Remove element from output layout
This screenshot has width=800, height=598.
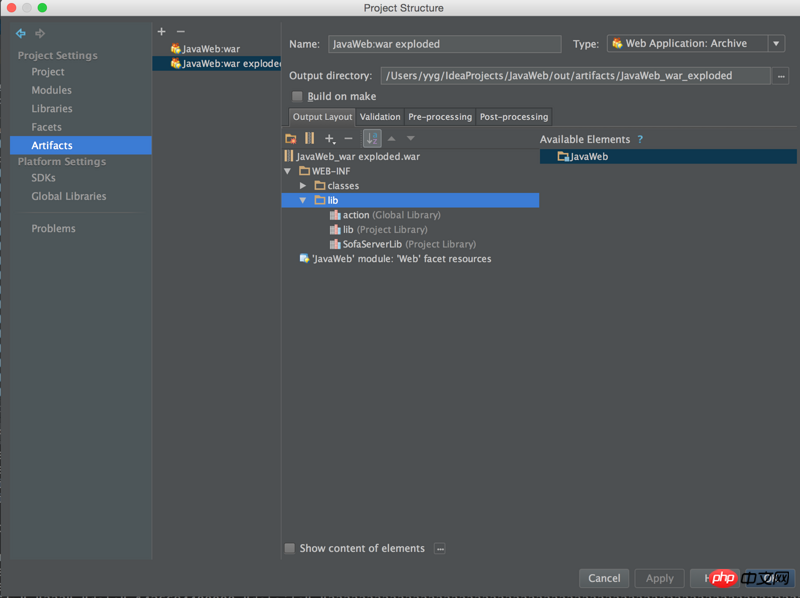pyautogui.click(x=348, y=138)
